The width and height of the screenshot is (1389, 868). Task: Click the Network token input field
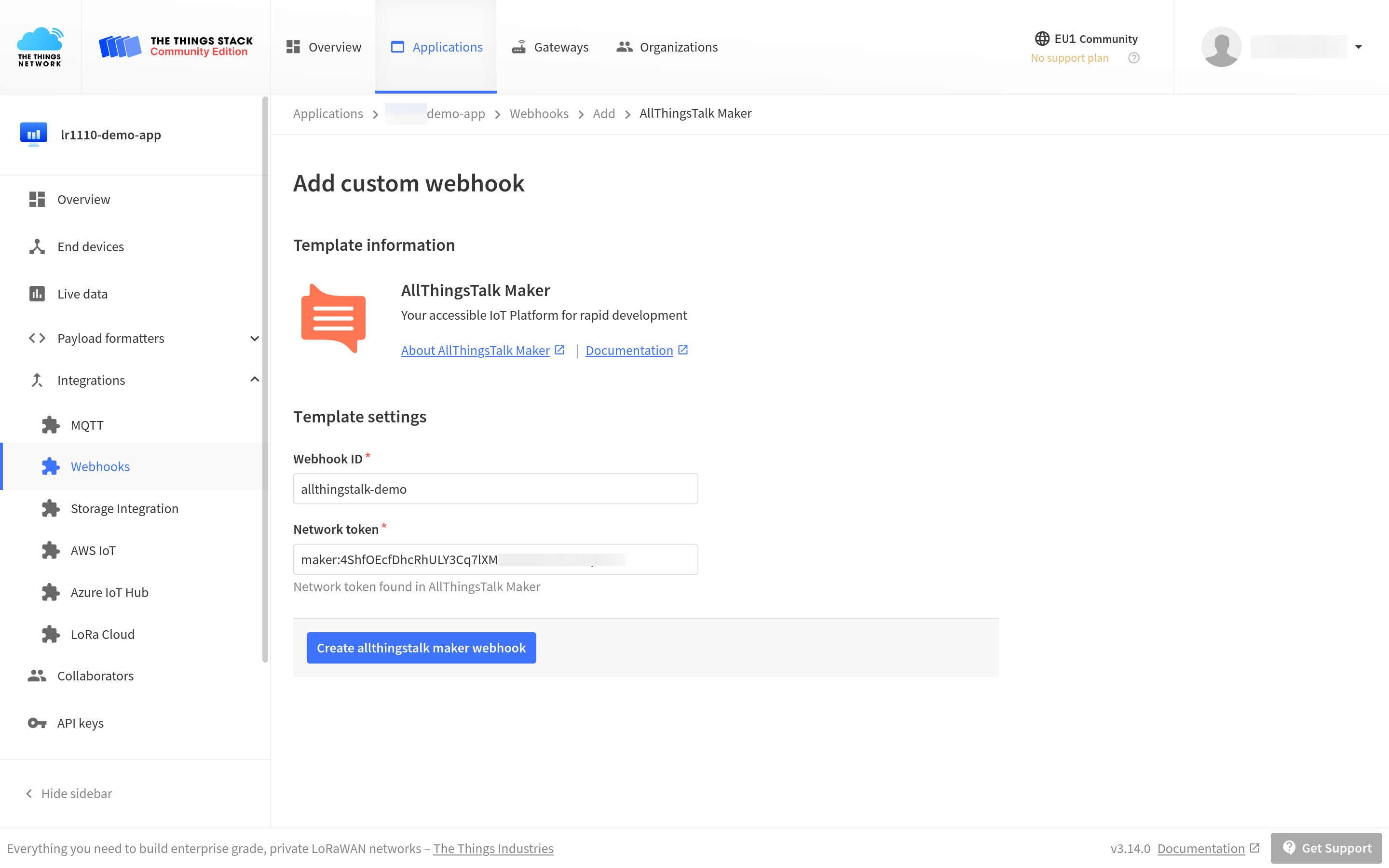(496, 559)
